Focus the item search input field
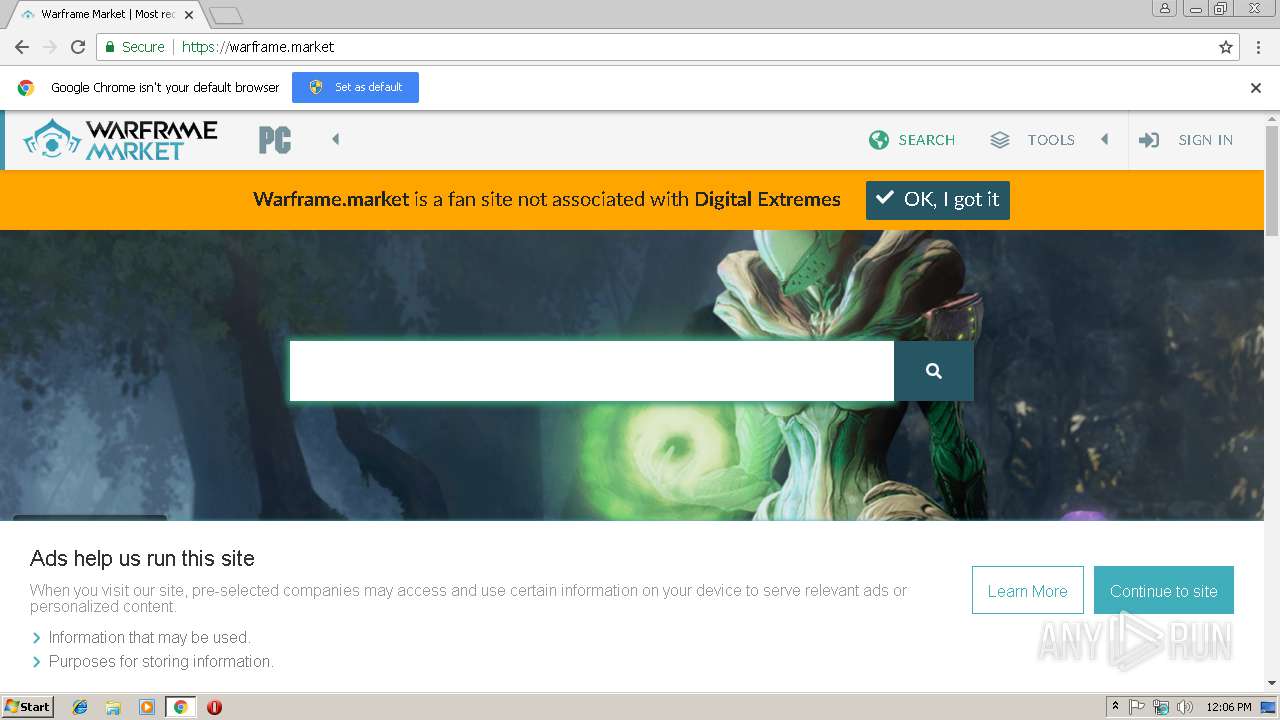 tap(591, 371)
